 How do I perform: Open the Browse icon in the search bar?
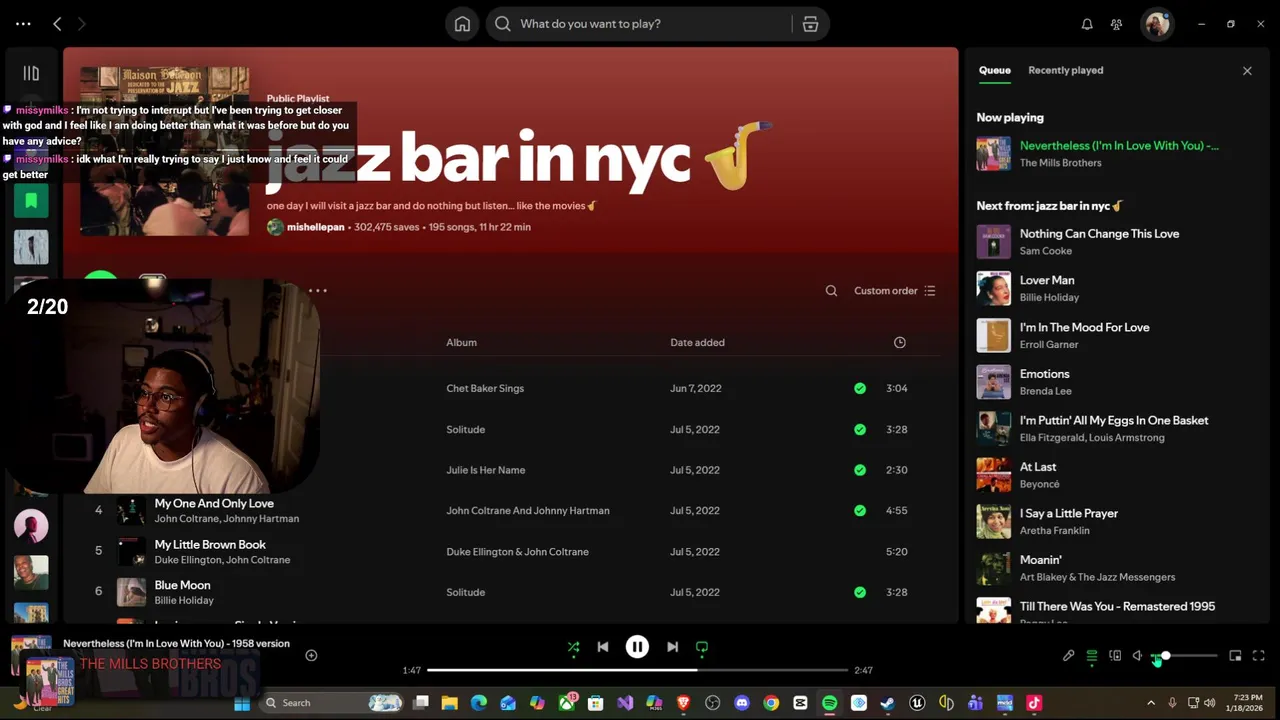810,24
